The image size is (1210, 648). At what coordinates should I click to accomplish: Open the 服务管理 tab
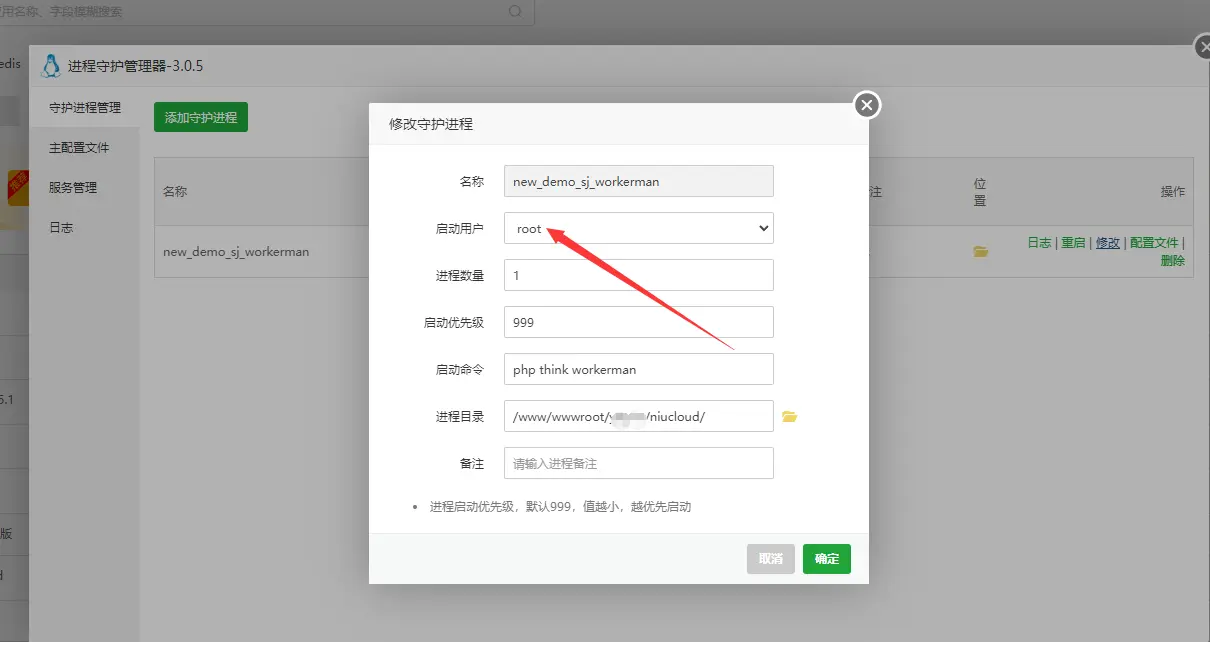pos(73,188)
